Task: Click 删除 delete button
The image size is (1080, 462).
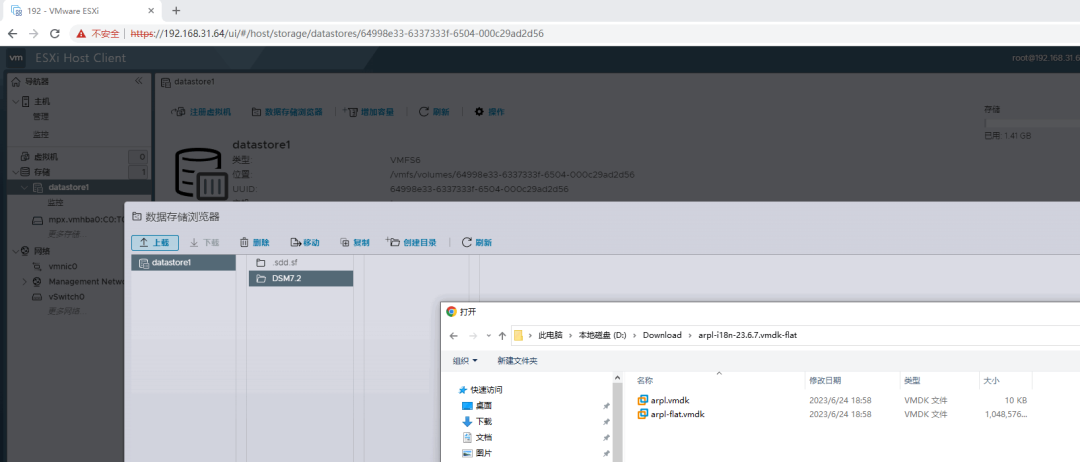Action: pyautogui.click(x=254, y=242)
